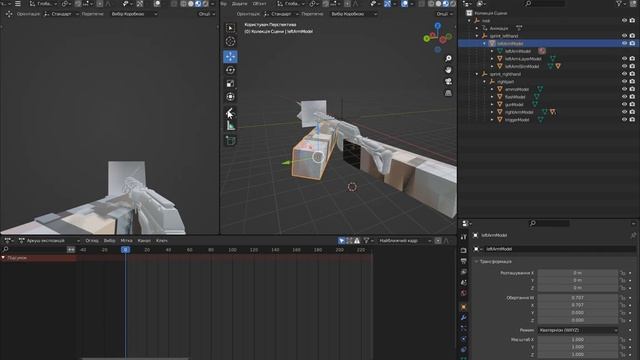Open the Огляд menu in the timeline
The height and width of the screenshot is (360, 640).
(x=92, y=241)
